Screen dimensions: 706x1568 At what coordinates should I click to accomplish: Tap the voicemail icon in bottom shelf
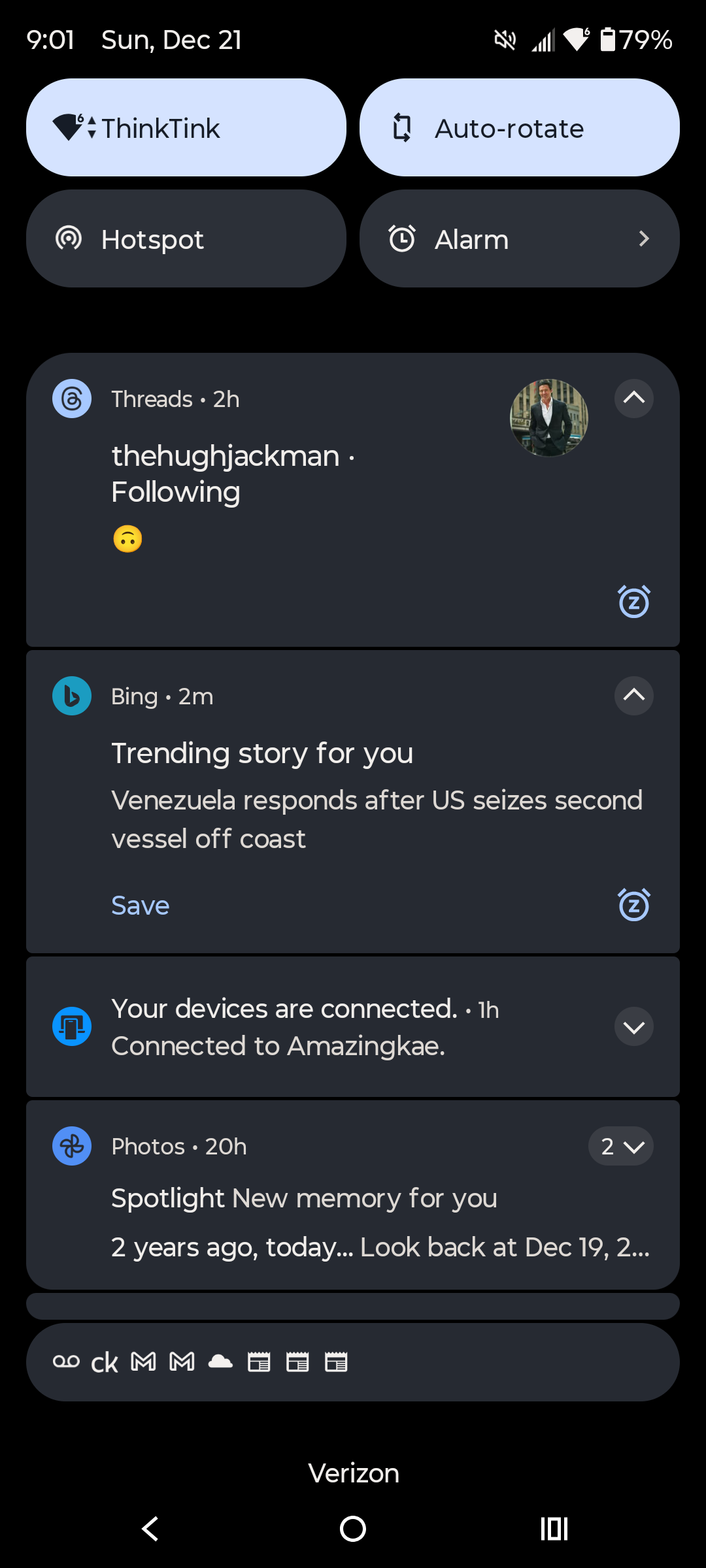[x=66, y=1362]
